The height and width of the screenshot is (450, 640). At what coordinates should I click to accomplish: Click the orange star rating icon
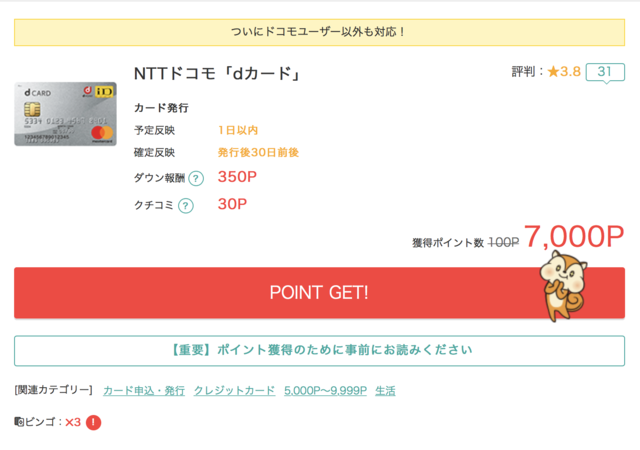pos(553,72)
